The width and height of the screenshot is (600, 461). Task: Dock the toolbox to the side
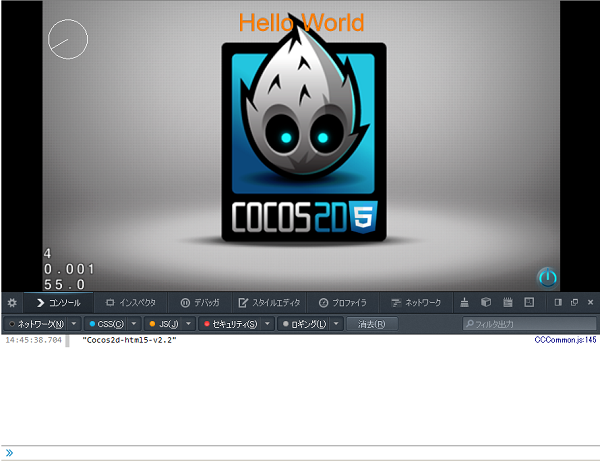[558, 303]
